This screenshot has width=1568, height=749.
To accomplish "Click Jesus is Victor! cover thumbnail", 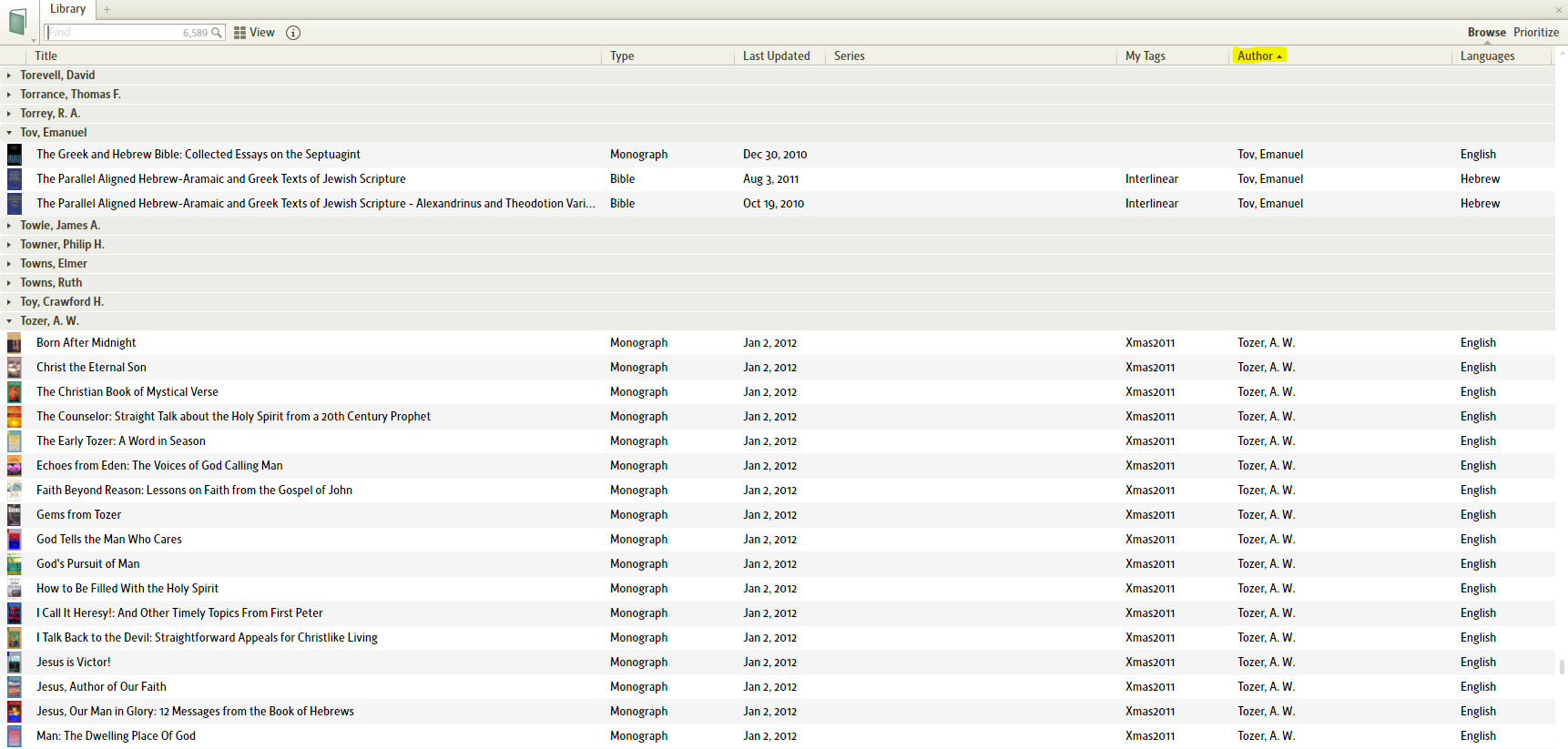I will [x=15, y=663].
